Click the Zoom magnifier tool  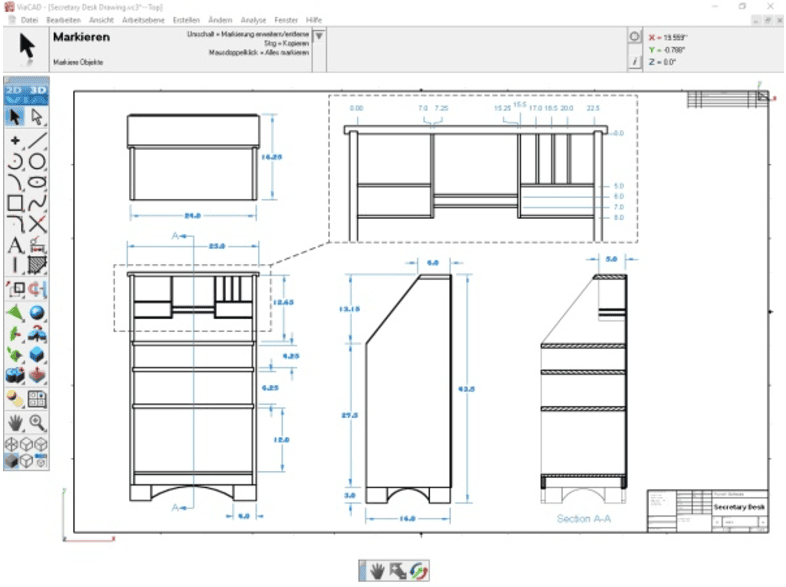(38, 422)
